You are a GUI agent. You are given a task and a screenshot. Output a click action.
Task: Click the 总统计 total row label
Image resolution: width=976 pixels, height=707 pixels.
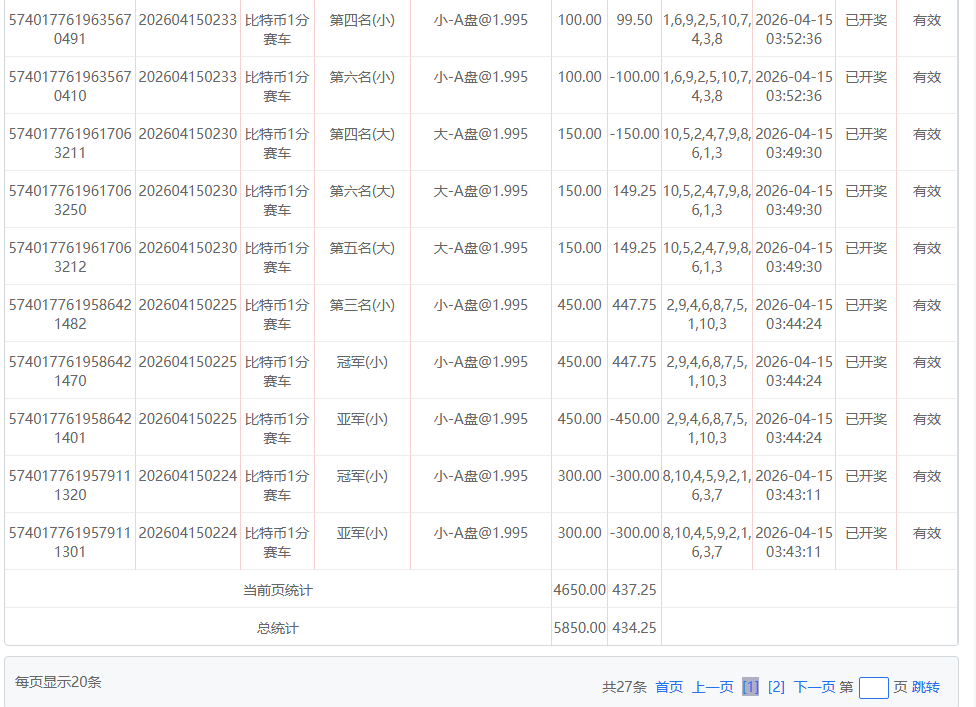tap(278, 628)
